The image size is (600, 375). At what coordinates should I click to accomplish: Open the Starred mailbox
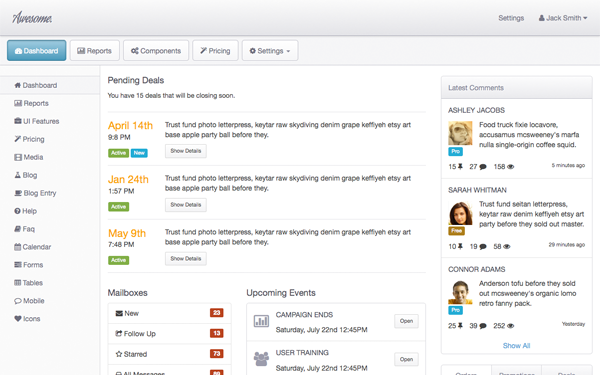[170, 354]
